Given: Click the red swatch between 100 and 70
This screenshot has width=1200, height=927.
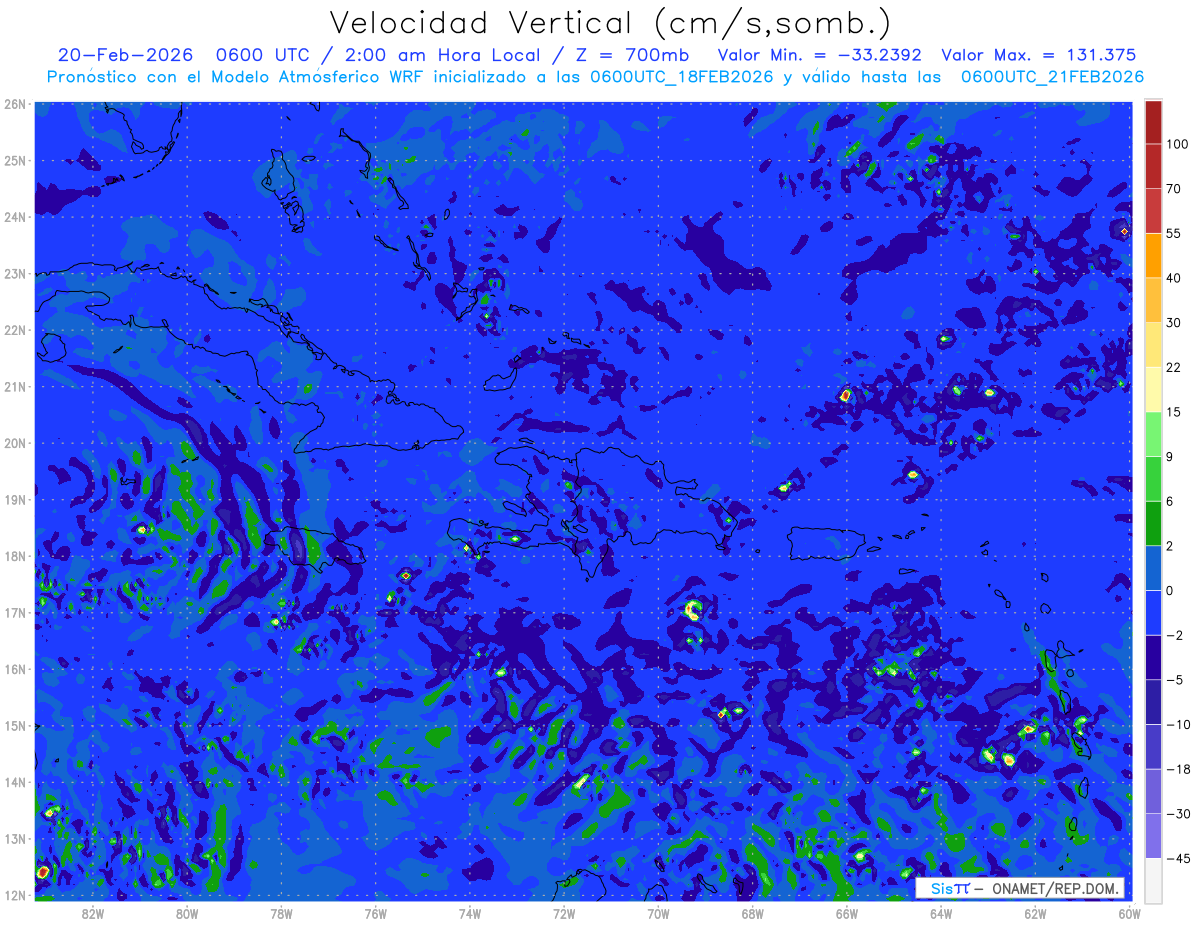Looking at the screenshot, I should (x=1153, y=166).
